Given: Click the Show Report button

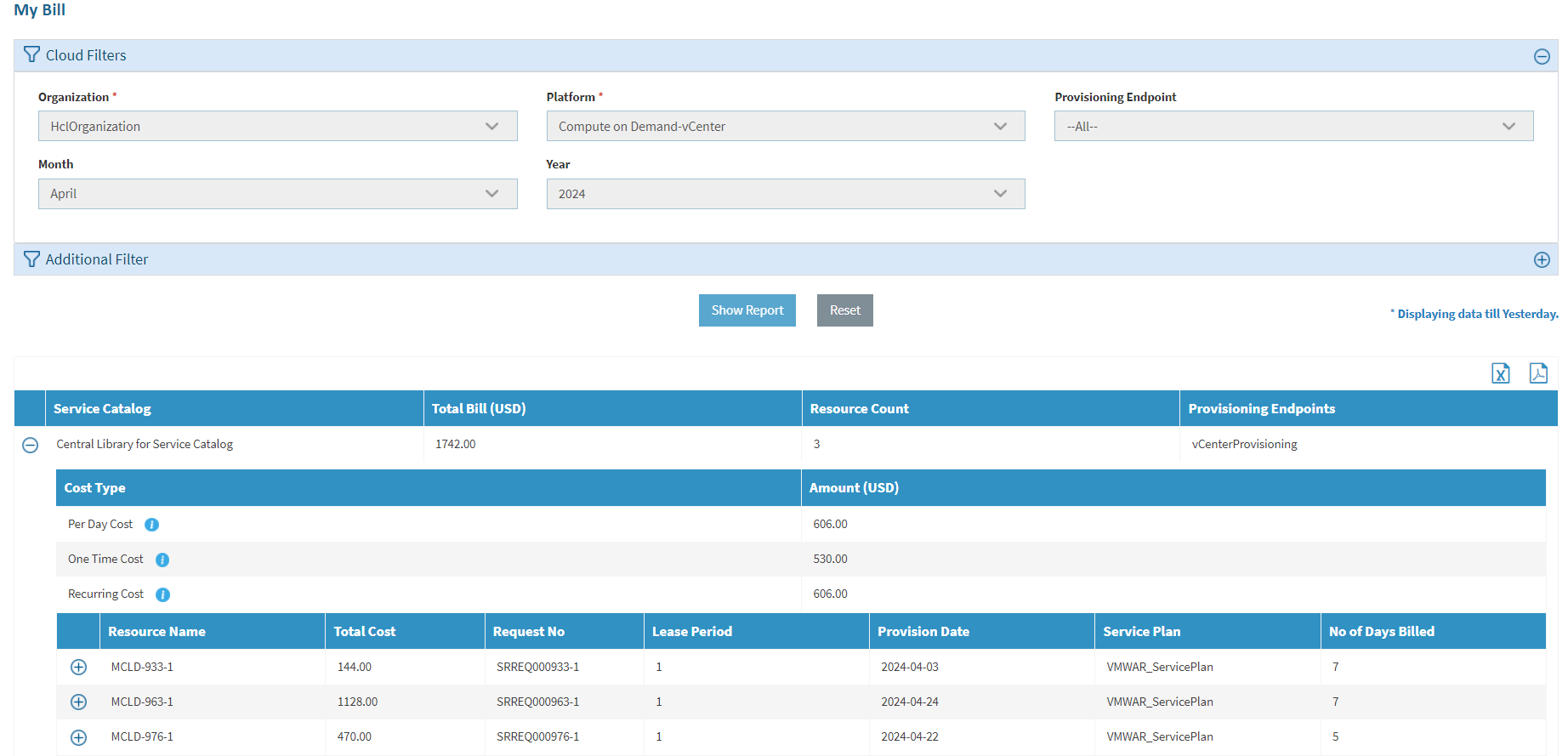Looking at the screenshot, I should (747, 310).
